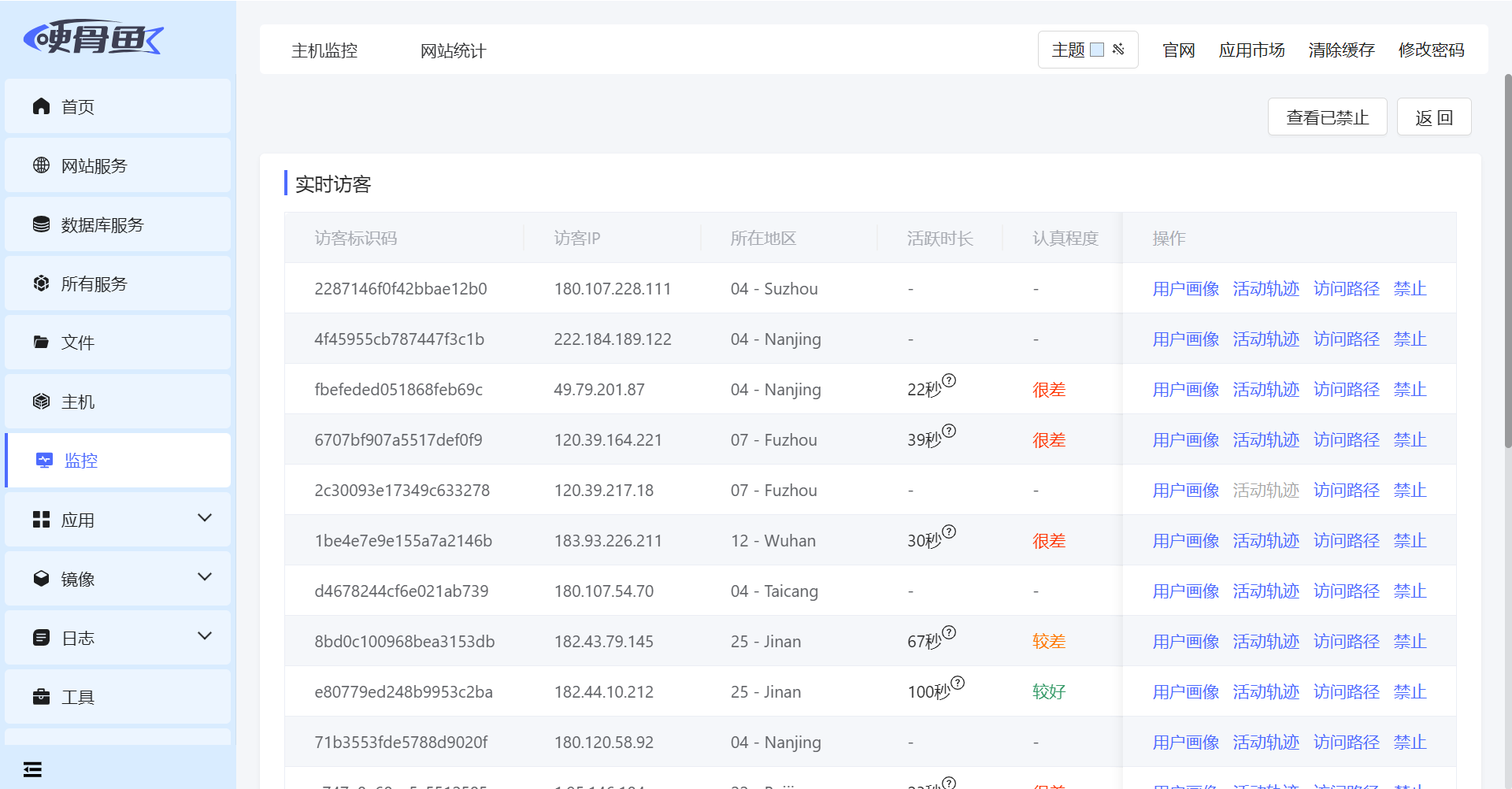Click the monitor icon for 监控
The height and width of the screenshot is (789, 1512).
point(44,460)
